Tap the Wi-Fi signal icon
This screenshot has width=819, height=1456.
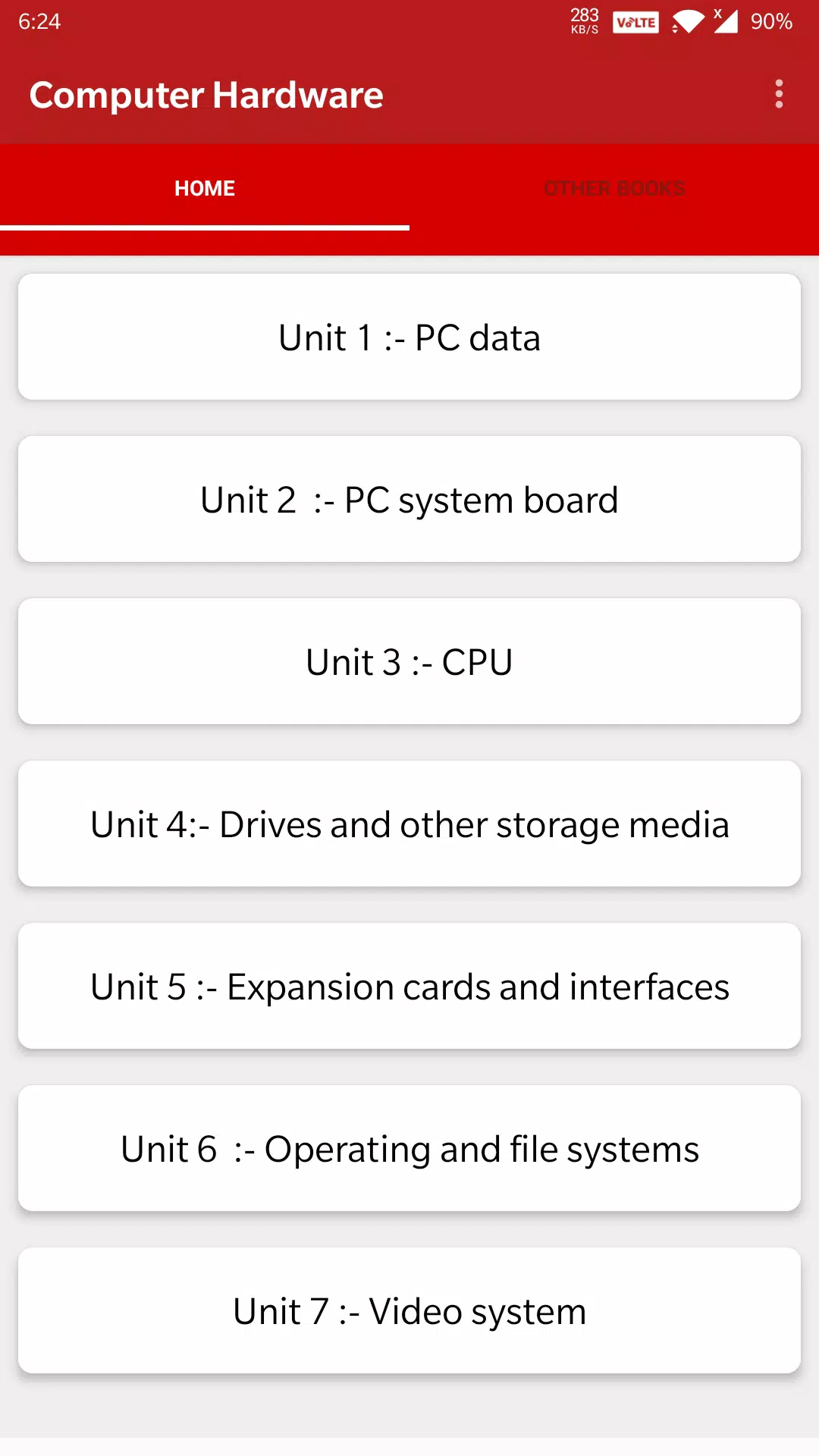[689, 21]
